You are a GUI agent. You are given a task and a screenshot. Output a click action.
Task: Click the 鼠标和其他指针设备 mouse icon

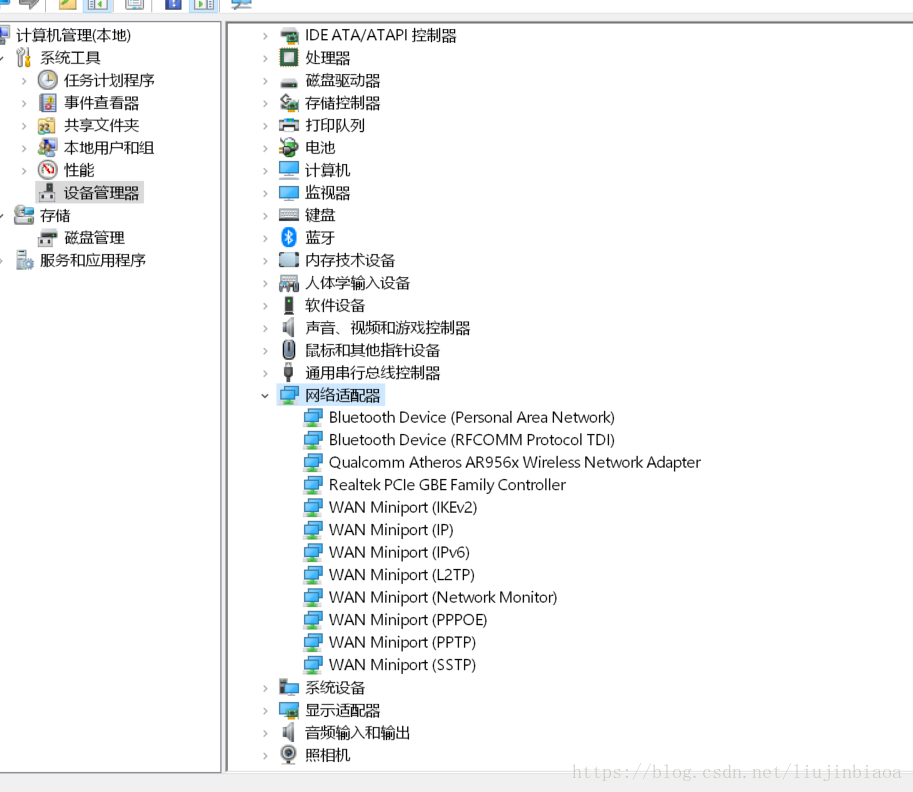289,350
